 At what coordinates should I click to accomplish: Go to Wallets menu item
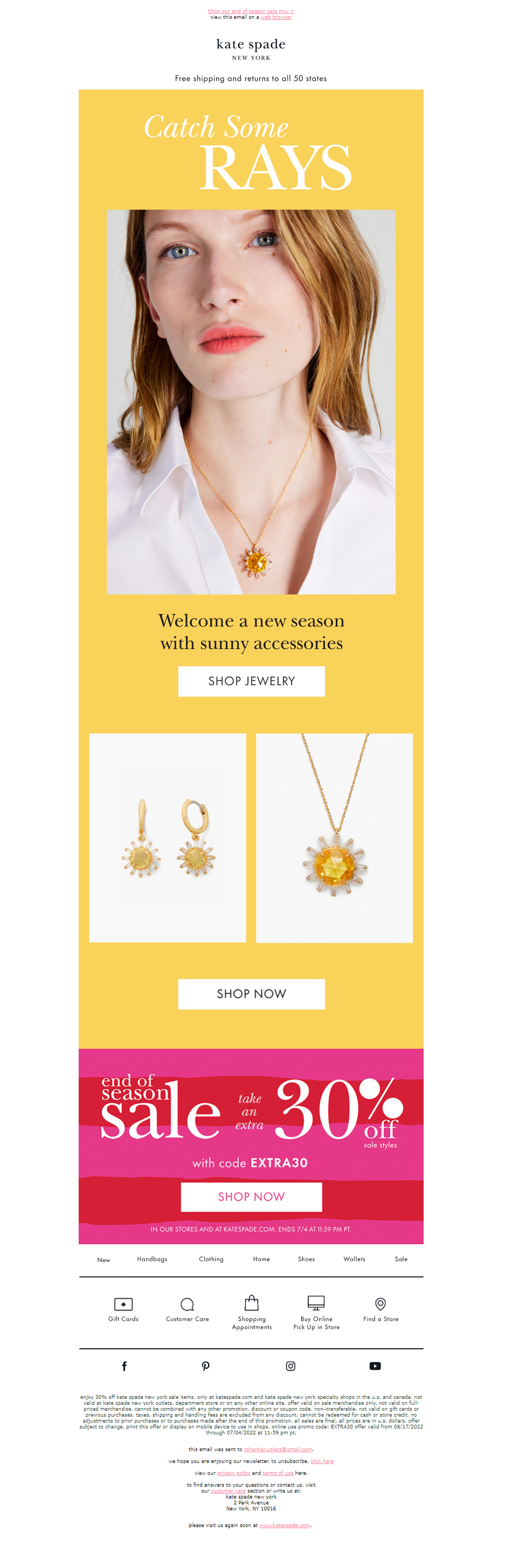[355, 1259]
